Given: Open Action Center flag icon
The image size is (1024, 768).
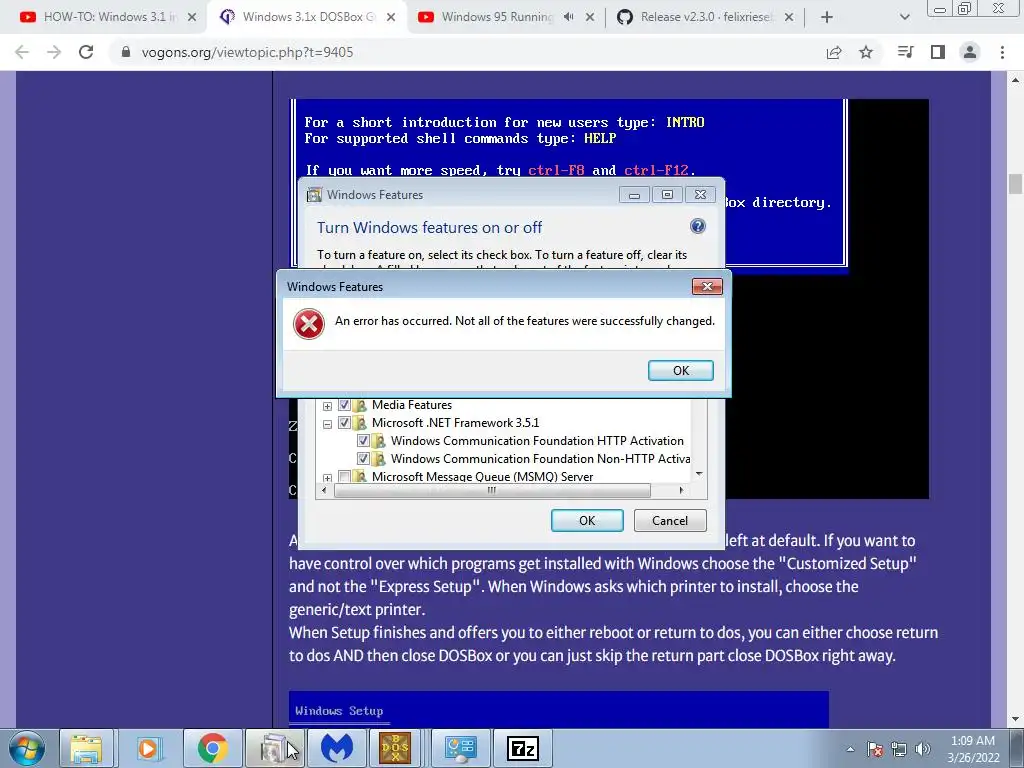Looking at the screenshot, I should pos(875,749).
